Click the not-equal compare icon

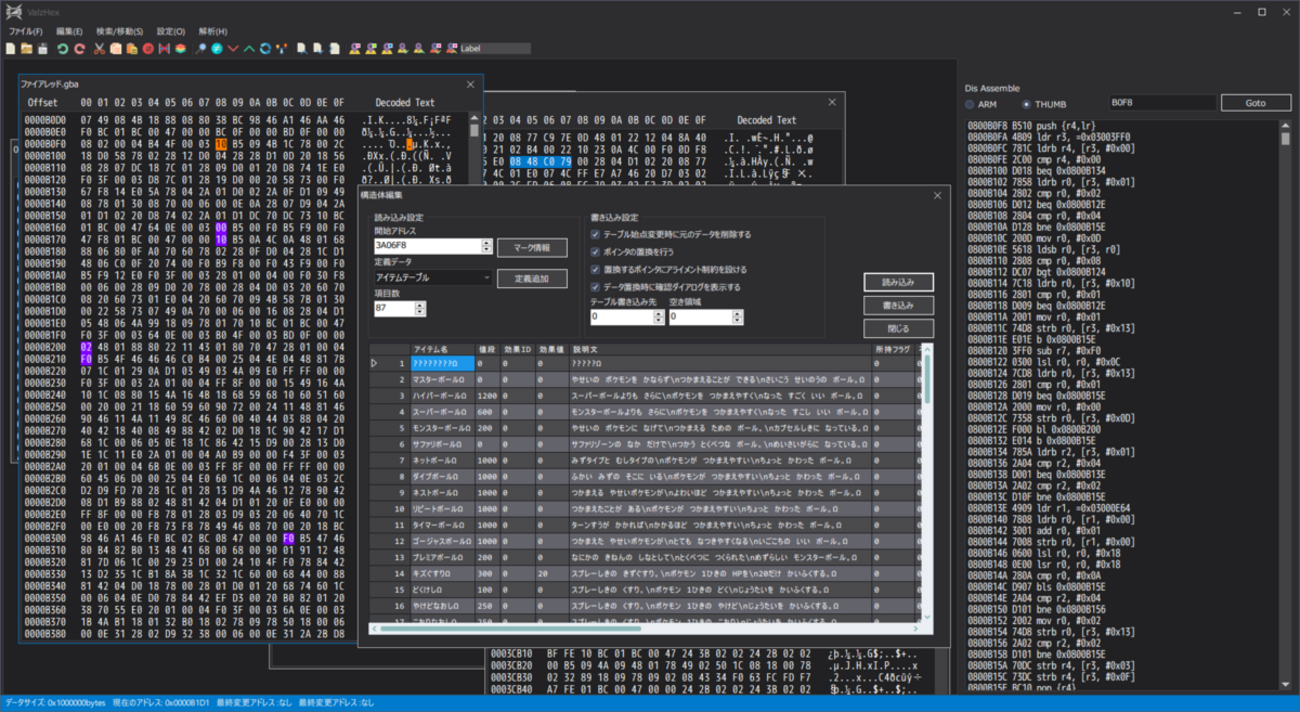(x=217, y=48)
